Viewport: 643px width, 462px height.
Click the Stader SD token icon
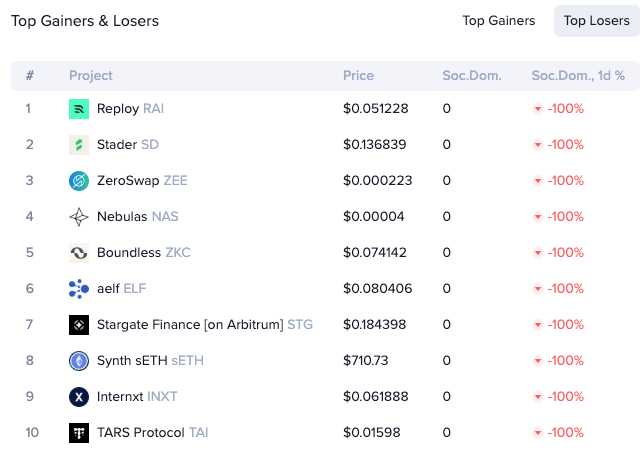click(79, 145)
